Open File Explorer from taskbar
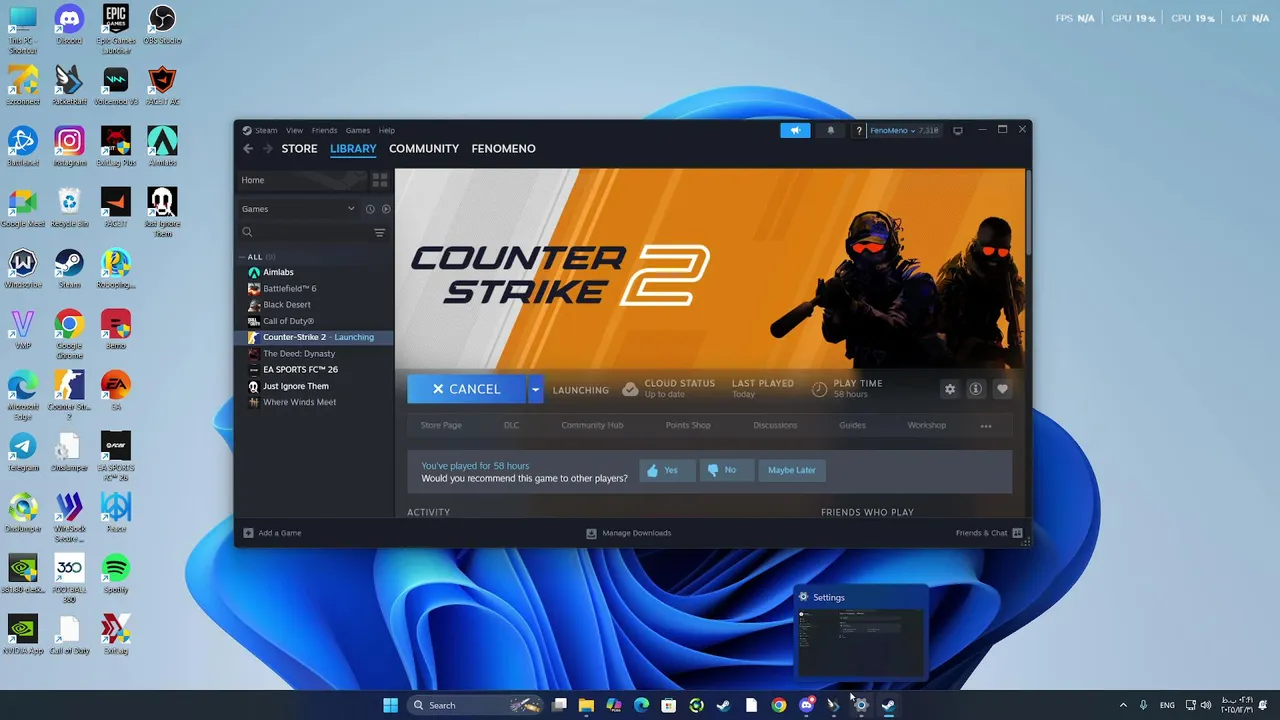This screenshot has height=720, width=1280. tap(586, 705)
